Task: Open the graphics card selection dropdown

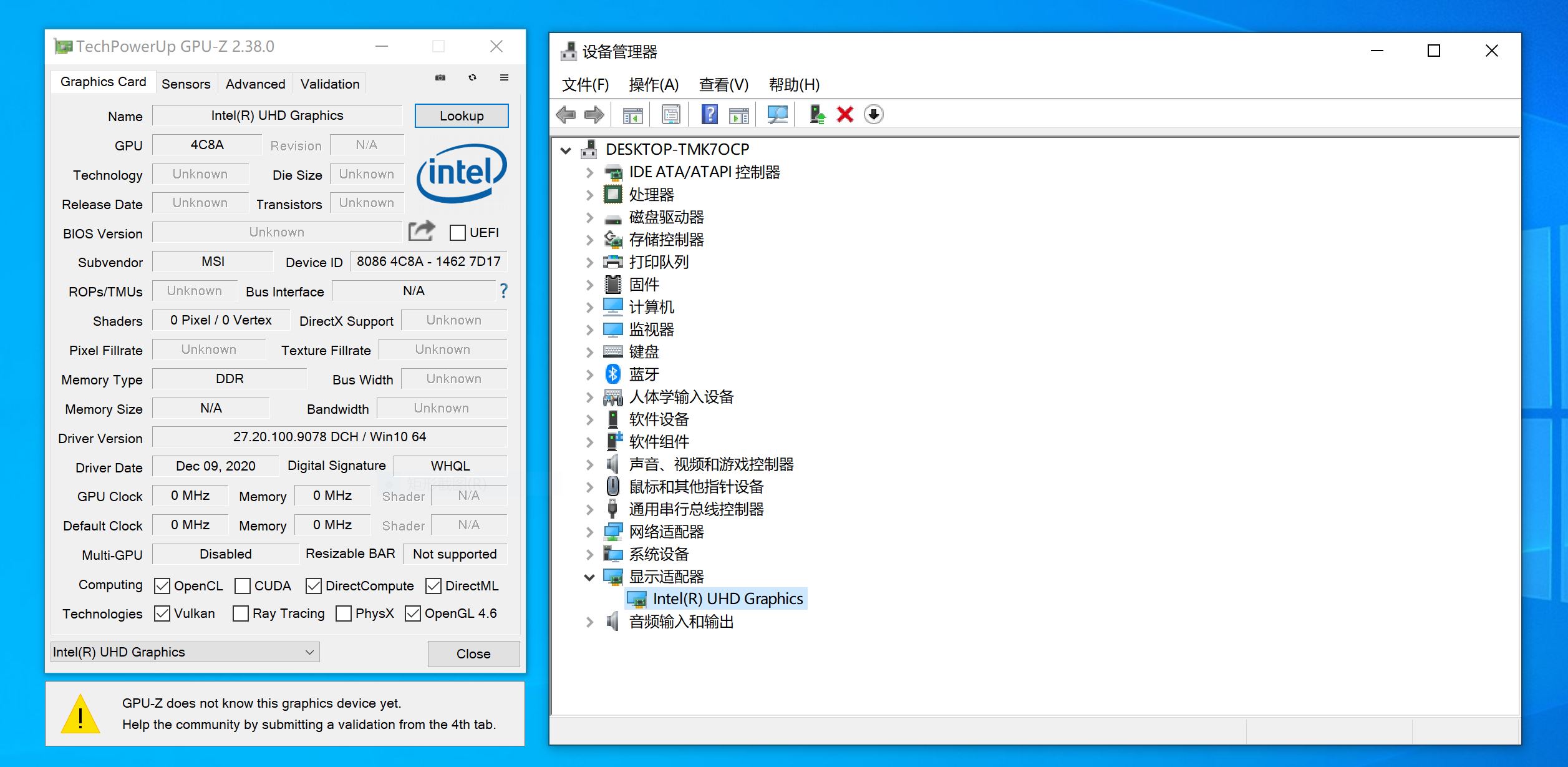Action: point(310,652)
